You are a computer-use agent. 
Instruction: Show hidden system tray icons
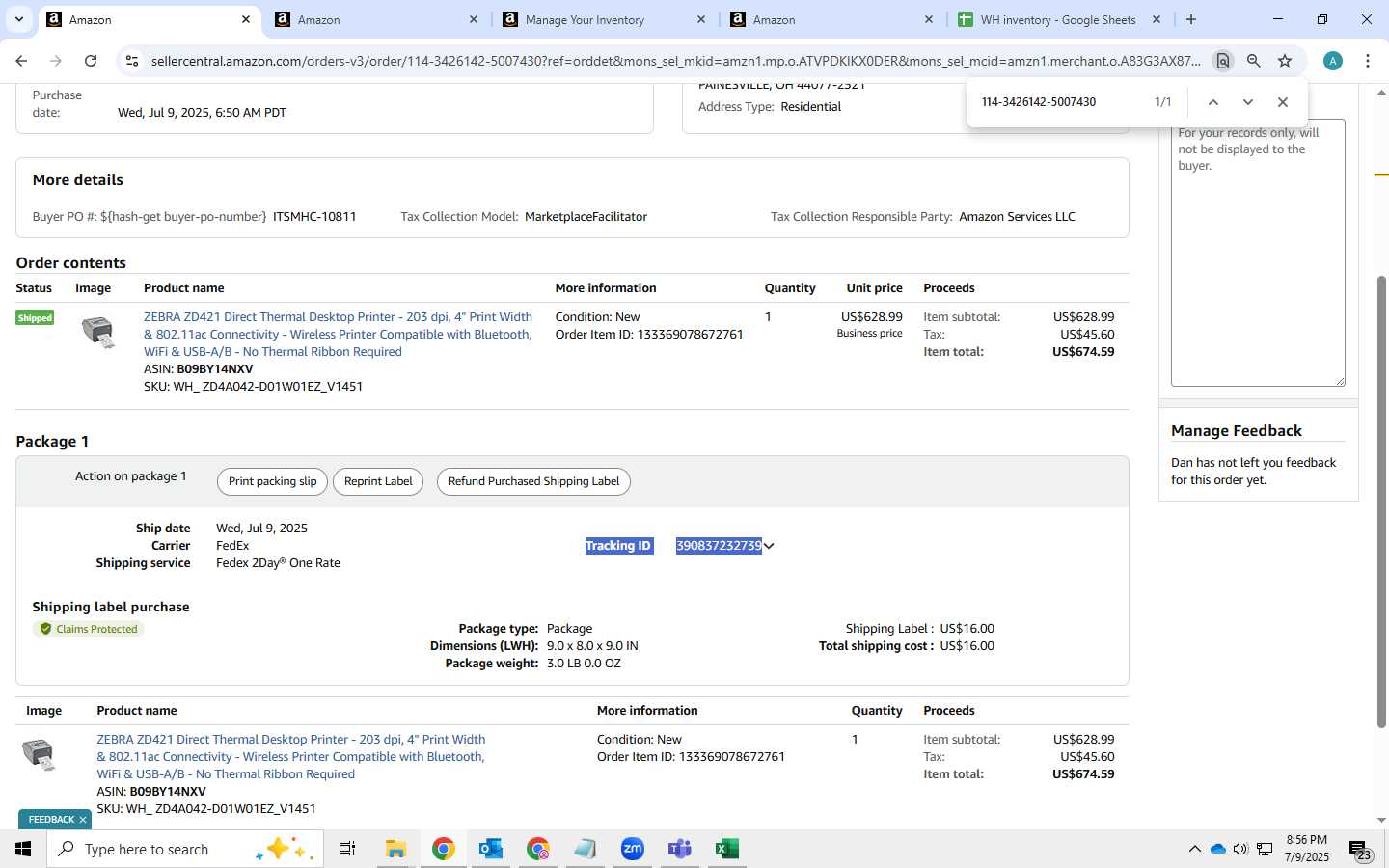(1194, 849)
